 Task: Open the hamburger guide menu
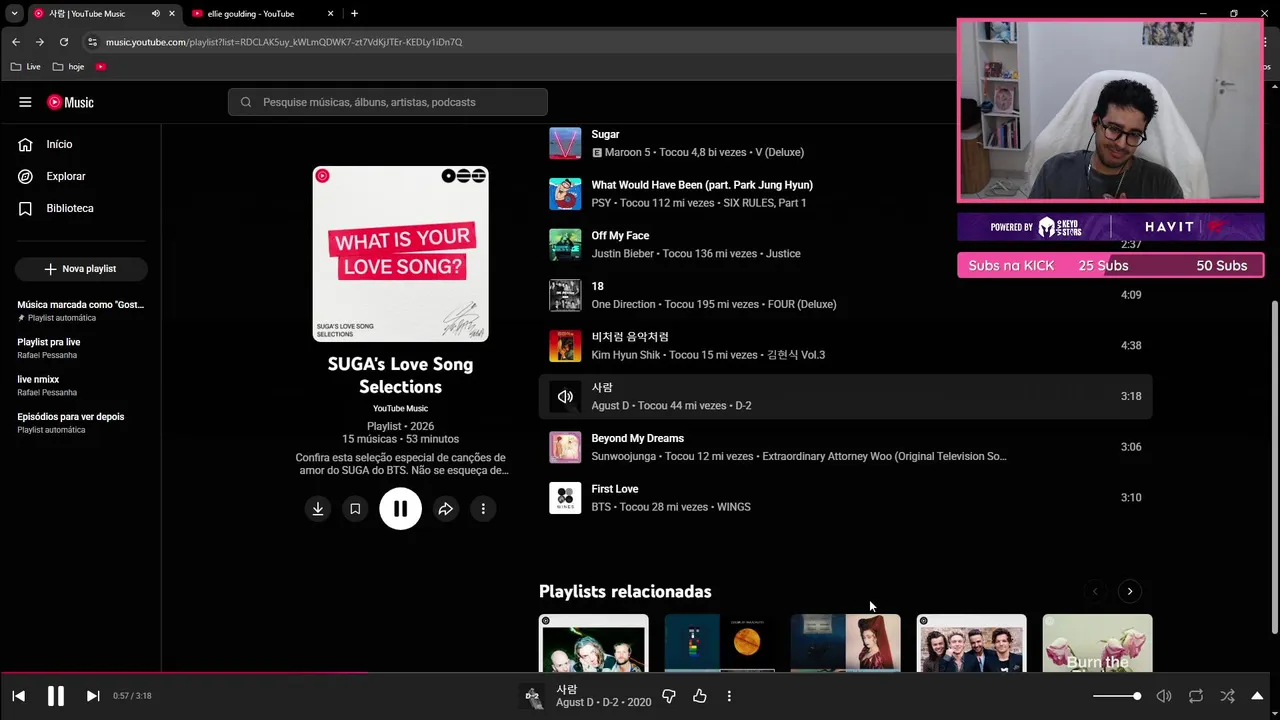(x=25, y=102)
